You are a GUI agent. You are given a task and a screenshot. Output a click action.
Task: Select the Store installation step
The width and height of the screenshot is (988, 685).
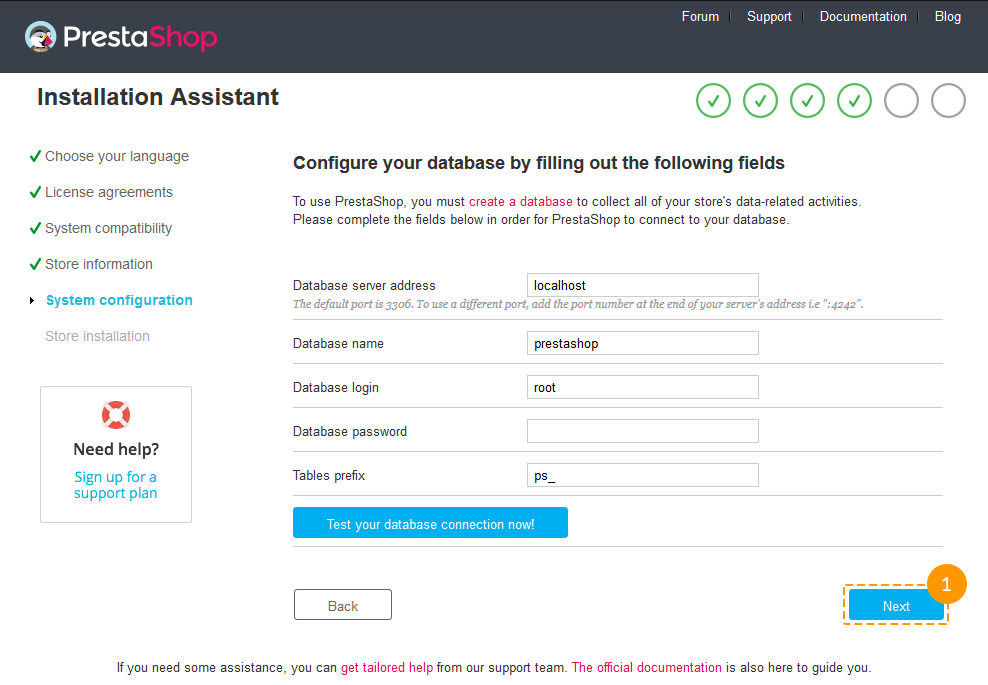point(97,336)
